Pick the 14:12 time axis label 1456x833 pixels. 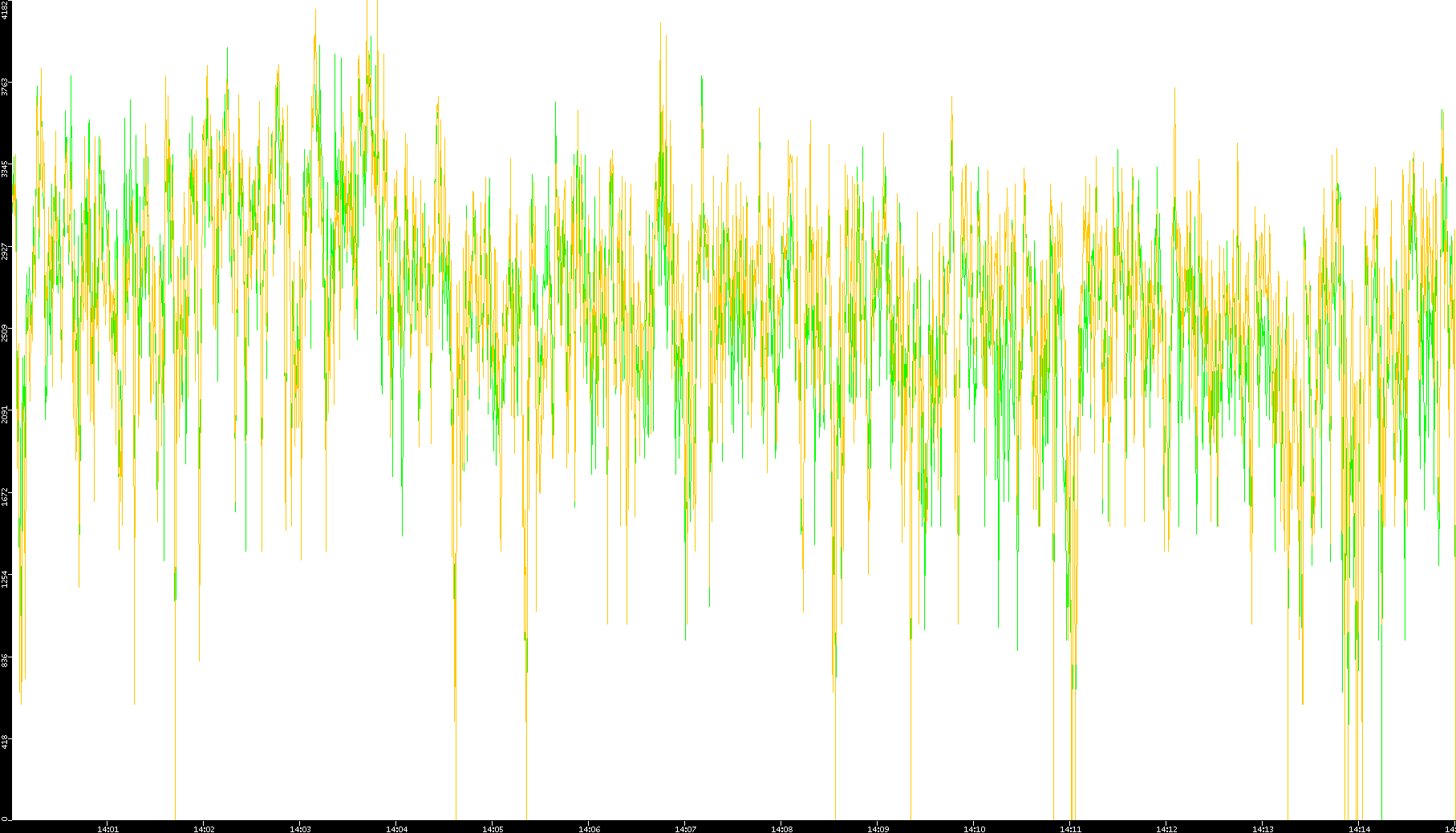[x=1166, y=829]
